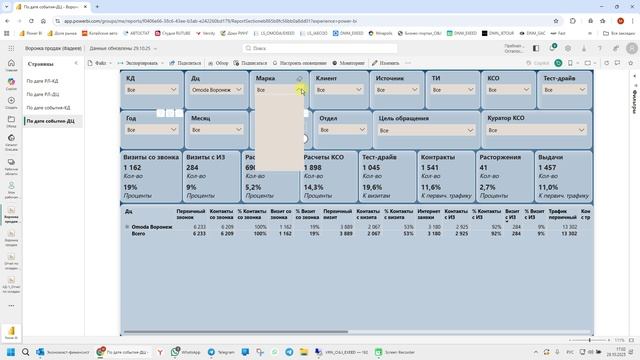The width and height of the screenshot is (640, 360).
Task: Open the dataset updated date dropdown chevron
Action: click(x=155, y=49)
